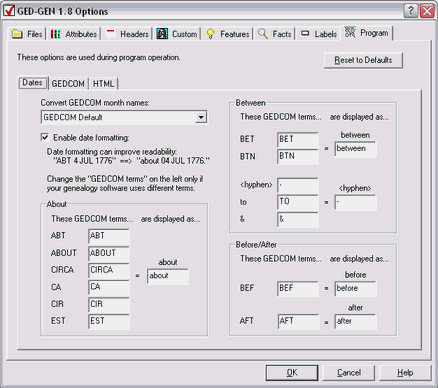Go to the Facts tab

pos(275,34)
